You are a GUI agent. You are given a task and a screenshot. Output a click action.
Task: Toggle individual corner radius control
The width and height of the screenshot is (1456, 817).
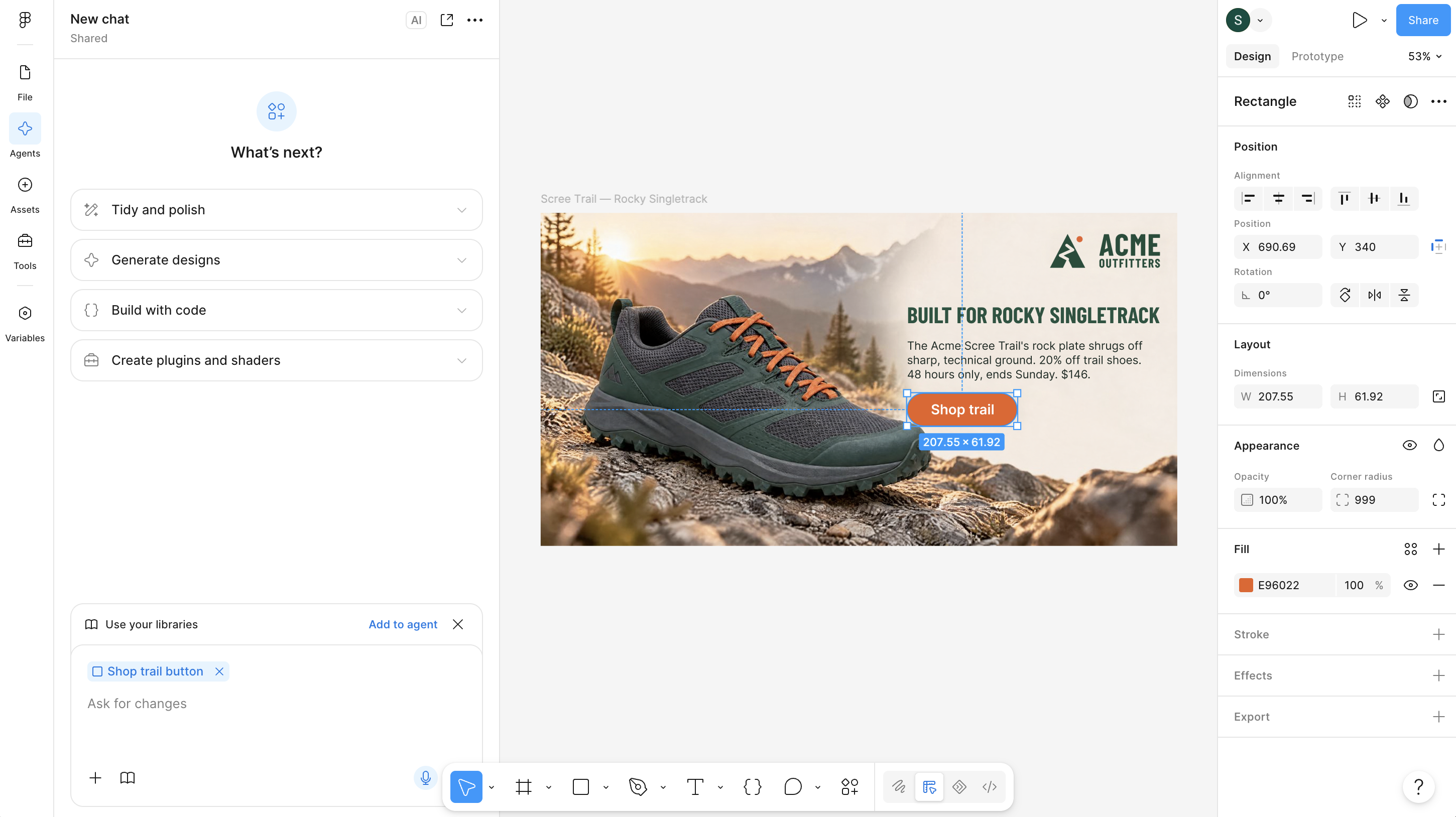1438,500
